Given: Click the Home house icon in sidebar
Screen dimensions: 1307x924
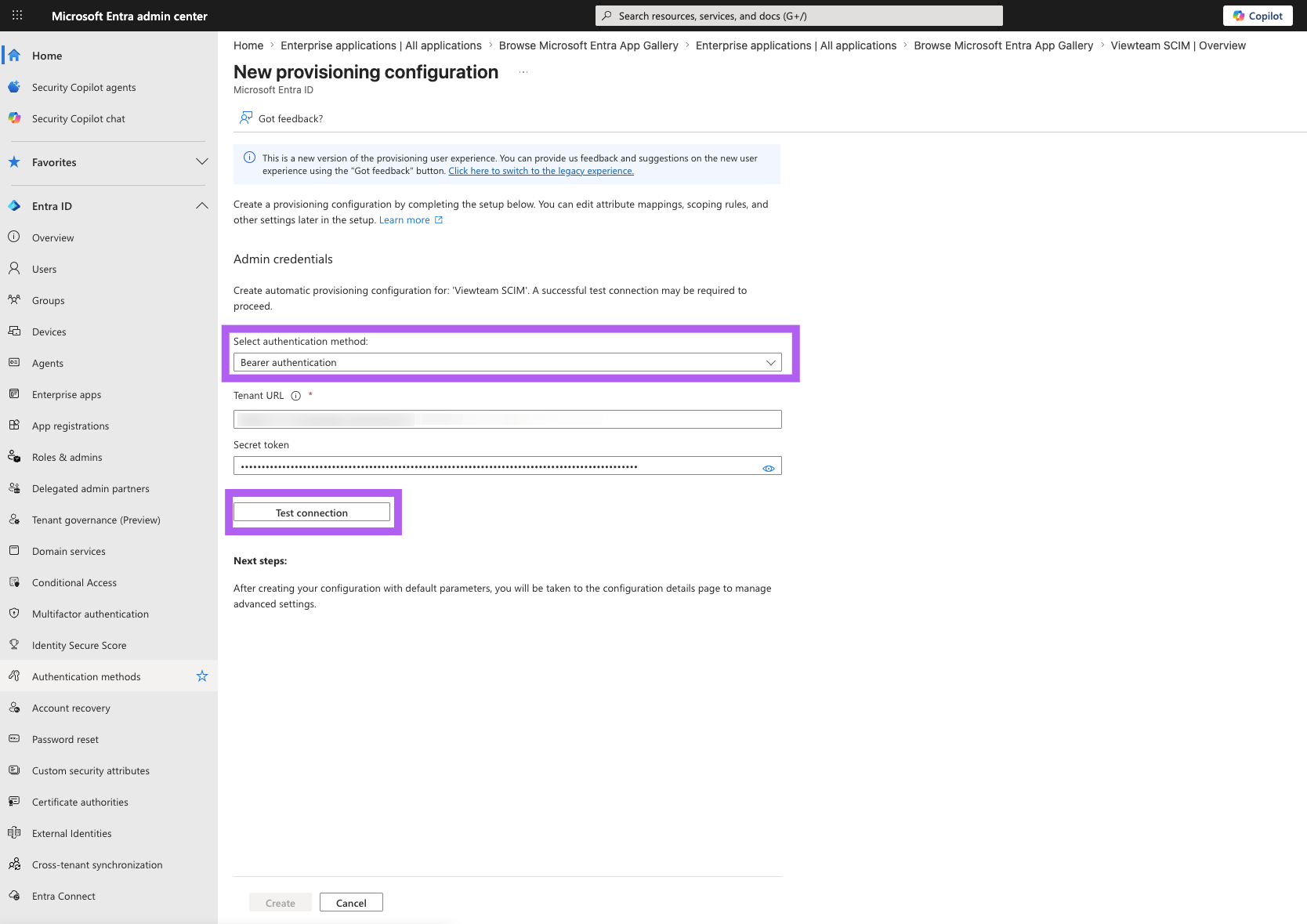Looking at the screenshot, I should click(x=14, y=56).
